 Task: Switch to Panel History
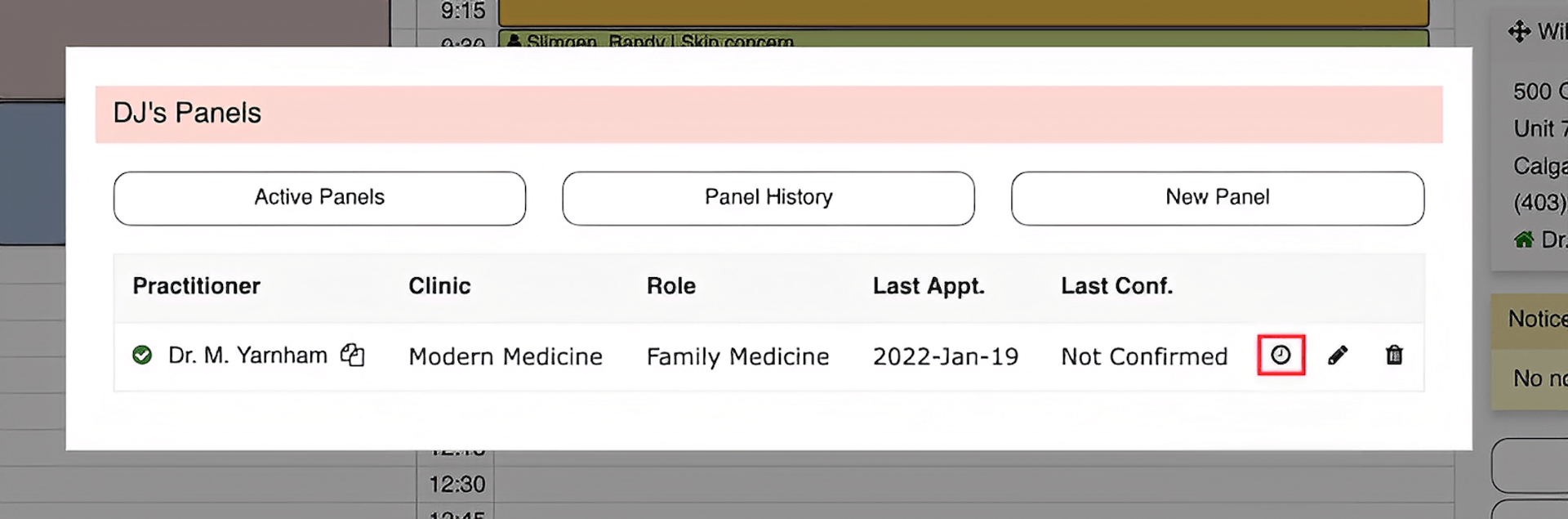[768, 198]
